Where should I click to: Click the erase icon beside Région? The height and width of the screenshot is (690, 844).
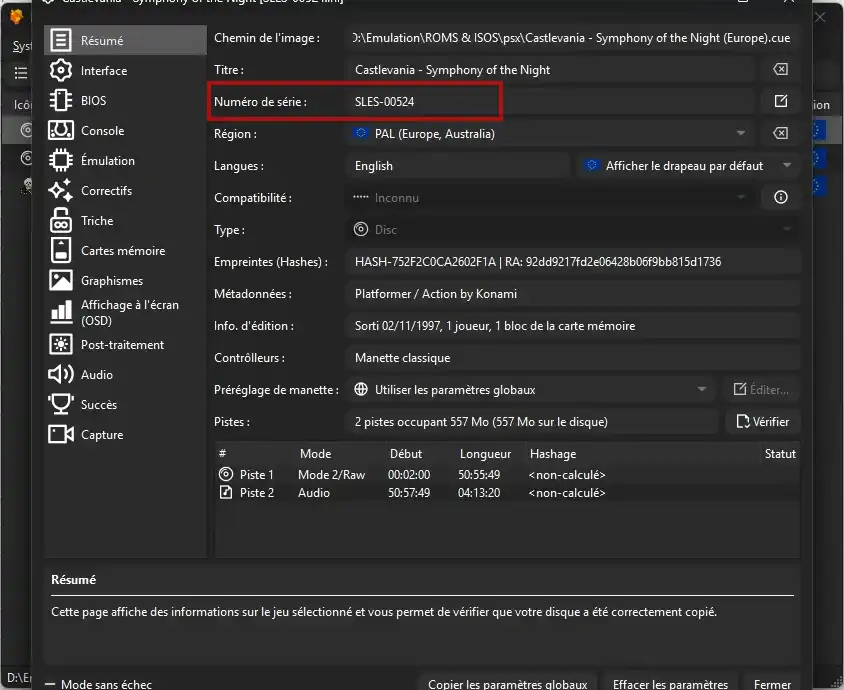click(780, 133)
